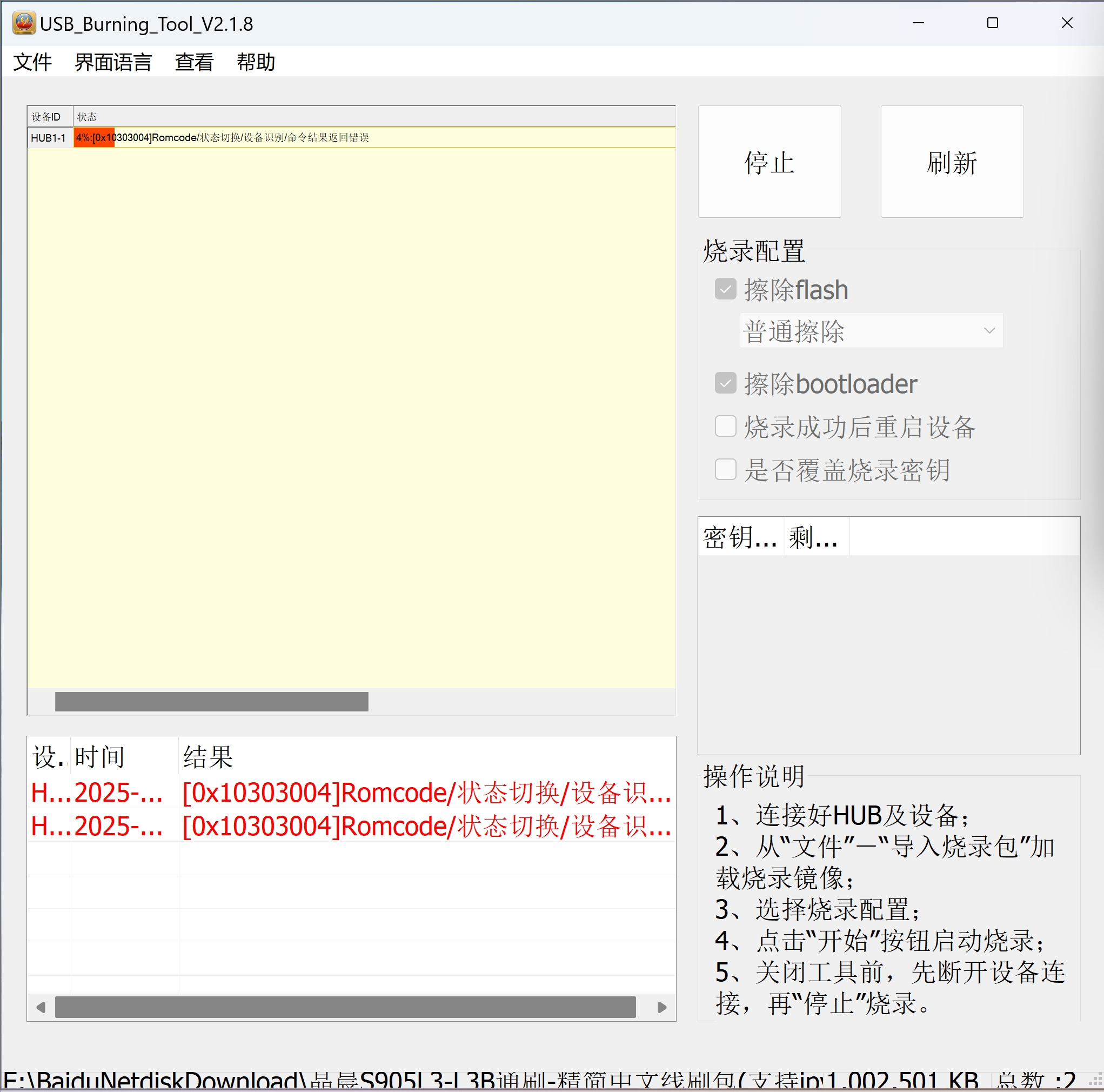The width and height of the screenshot is (1104, 1092).
Task: Open the 文件 menu
Action: tap(32, 62)
